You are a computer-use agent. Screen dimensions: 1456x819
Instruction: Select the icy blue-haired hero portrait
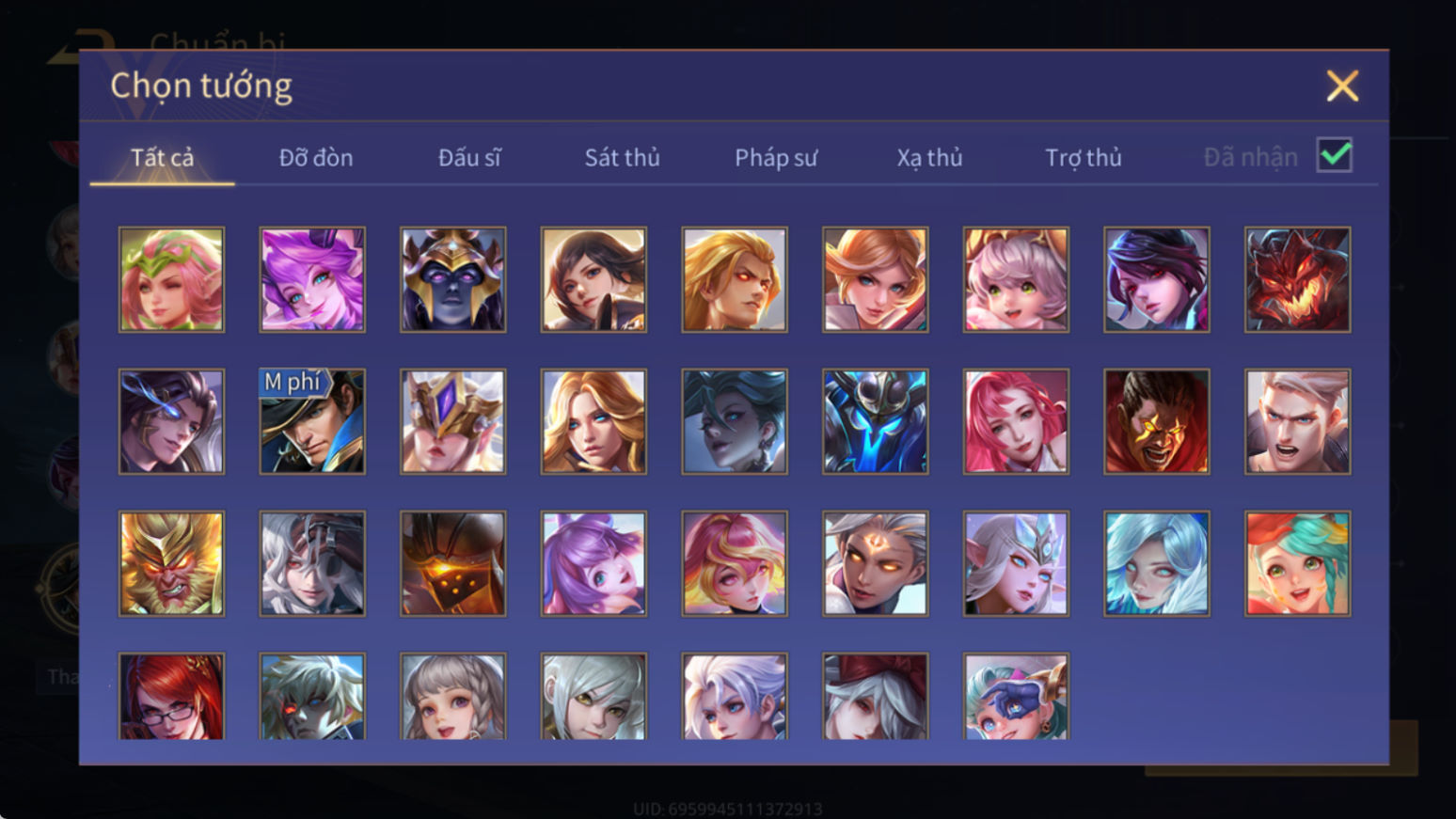(1156, 563)
